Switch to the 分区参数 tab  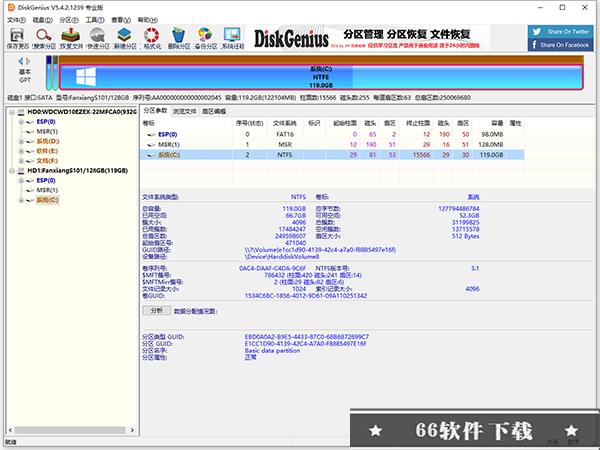pos(155,111)
